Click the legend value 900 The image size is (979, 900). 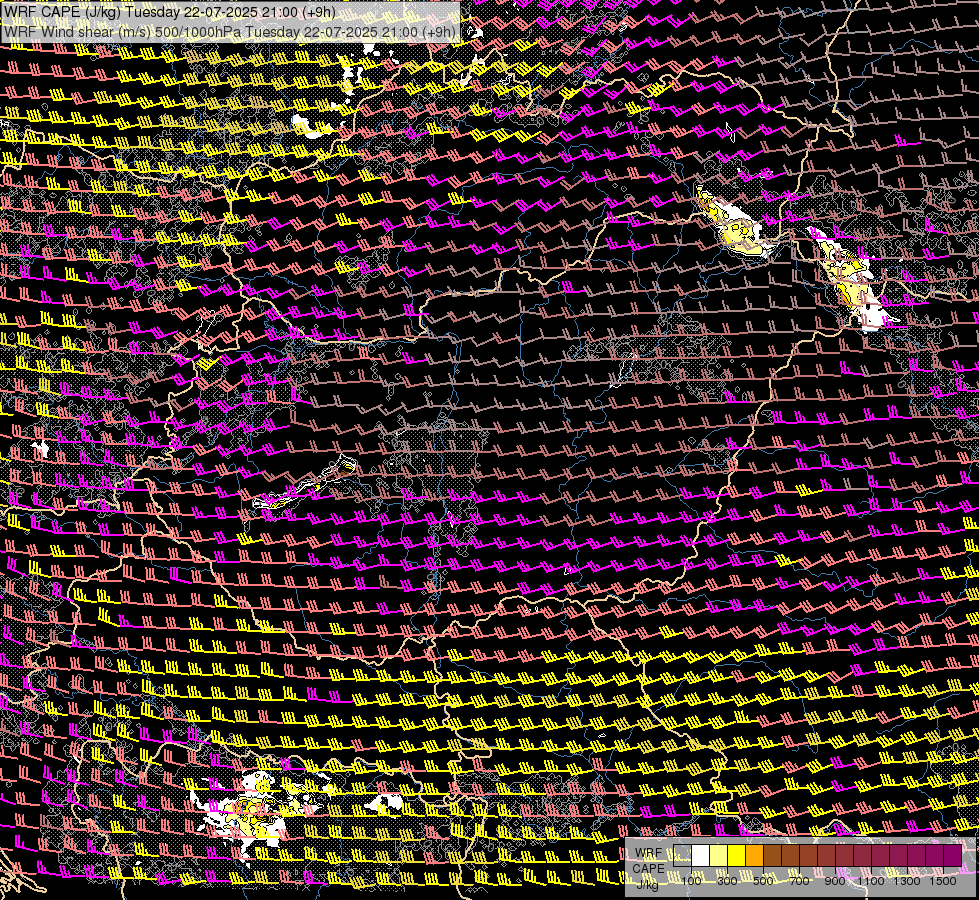[835, 881]
